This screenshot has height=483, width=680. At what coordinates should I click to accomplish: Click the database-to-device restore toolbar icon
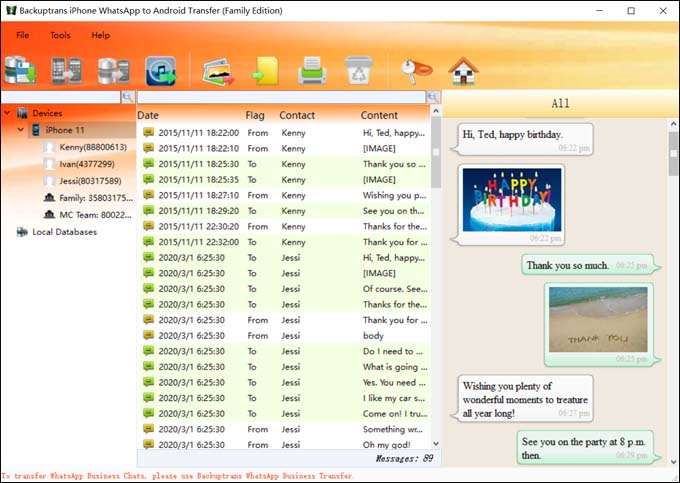click(x=113, y=71)
